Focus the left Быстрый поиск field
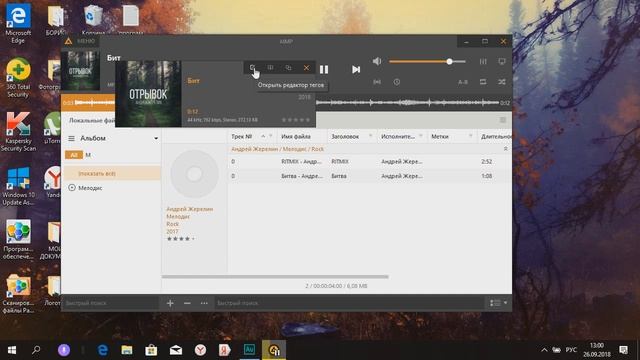 110,303
